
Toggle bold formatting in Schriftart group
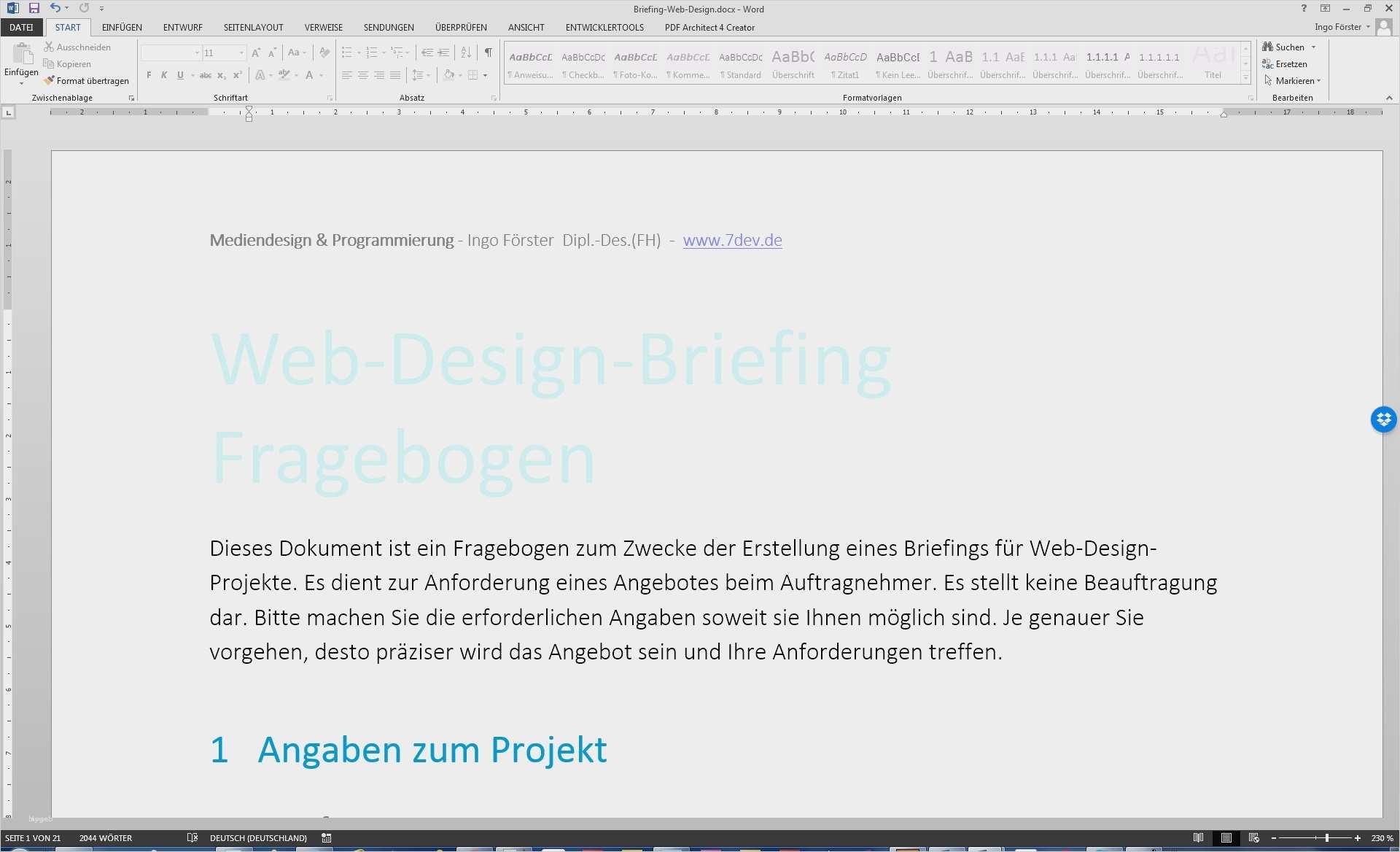pos(149,74)
